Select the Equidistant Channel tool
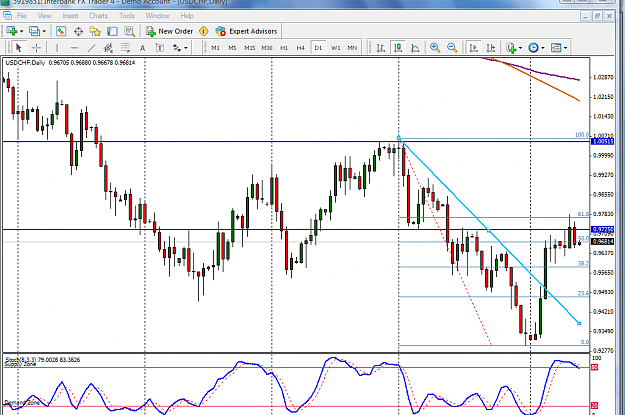The width and height of the screenshot is (625, 415). pos(108,48)
